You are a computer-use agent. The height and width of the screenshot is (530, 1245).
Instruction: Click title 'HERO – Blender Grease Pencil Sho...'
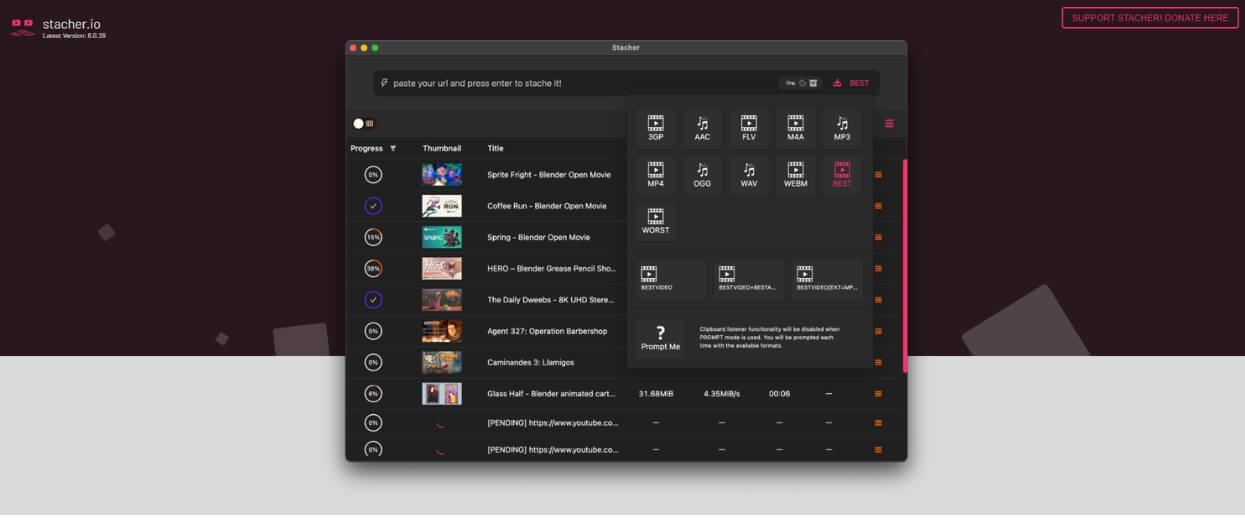(553, 268)
